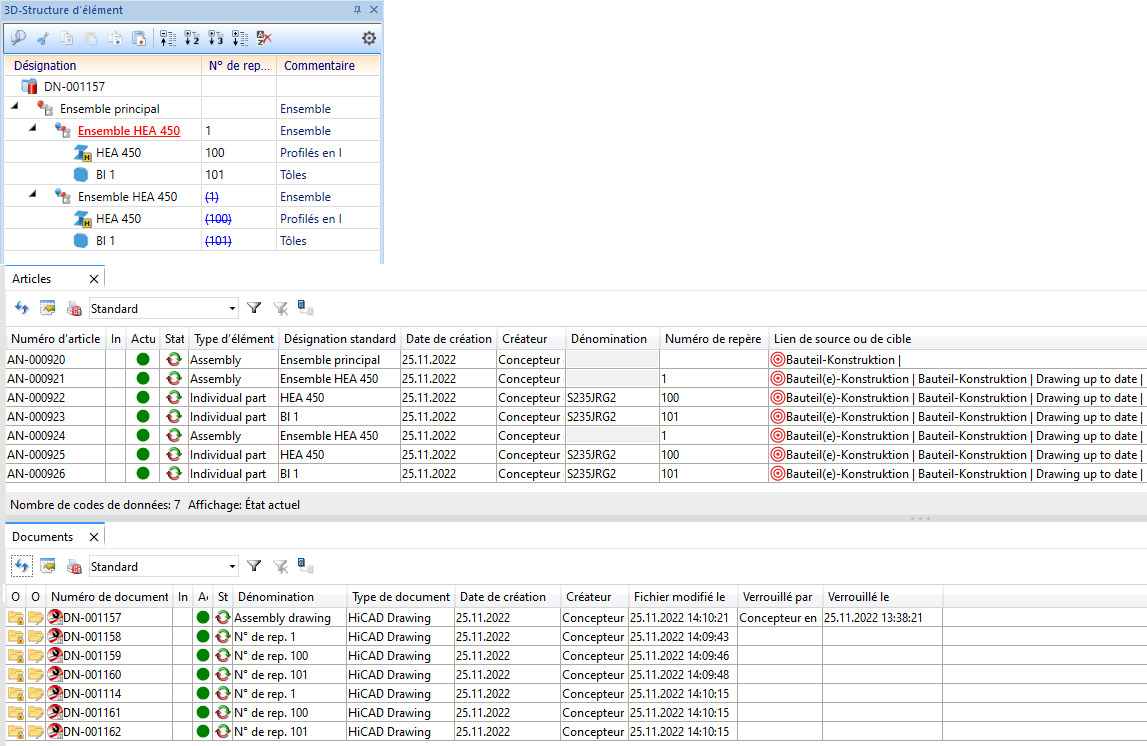Open the Standard dropdown in Documents
Screen dimensions: 1147x746
(x=233, y=566)
